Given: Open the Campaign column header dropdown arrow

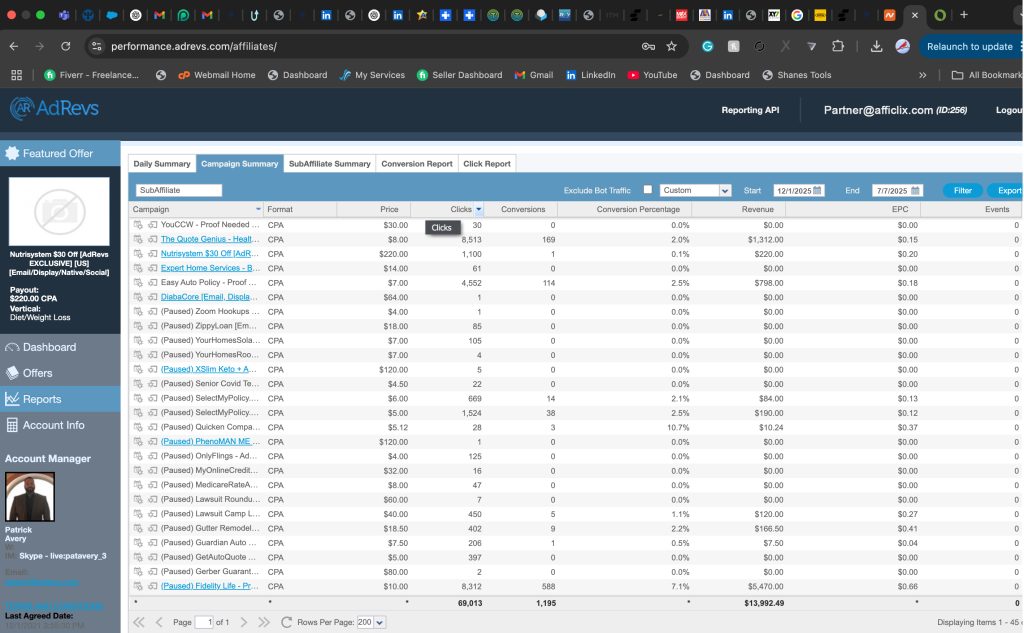Looking at the screenshot, I should (258, 209).
